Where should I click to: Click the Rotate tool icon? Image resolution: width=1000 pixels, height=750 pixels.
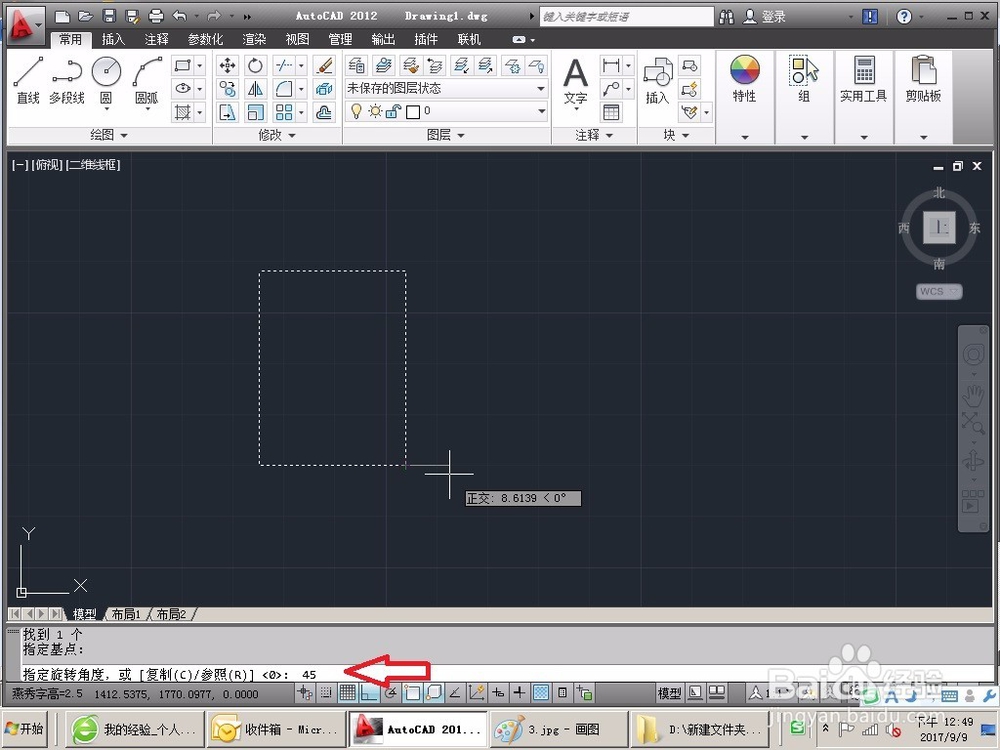coord(255,66)
